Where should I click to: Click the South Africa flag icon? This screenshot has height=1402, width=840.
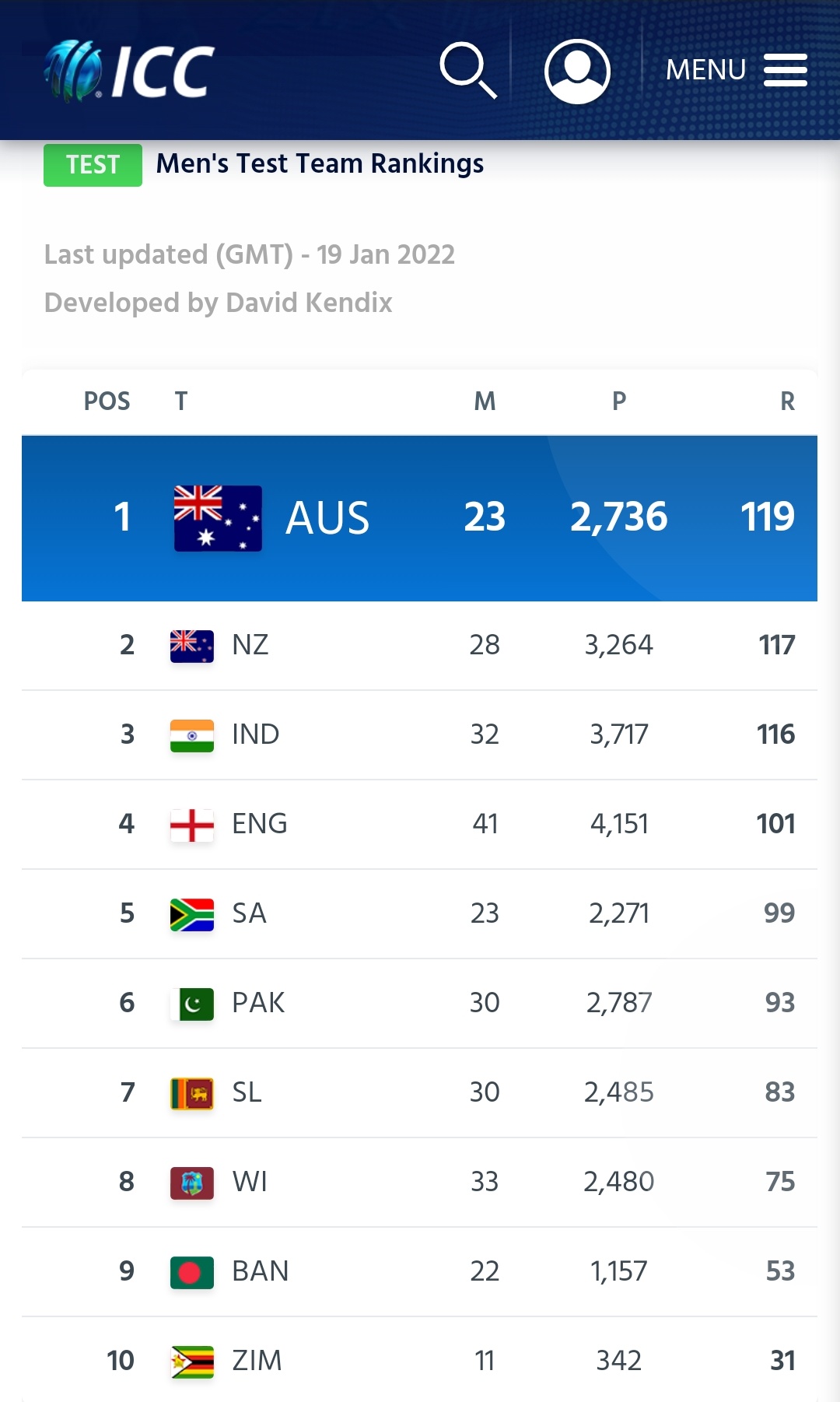click(192, 914)
